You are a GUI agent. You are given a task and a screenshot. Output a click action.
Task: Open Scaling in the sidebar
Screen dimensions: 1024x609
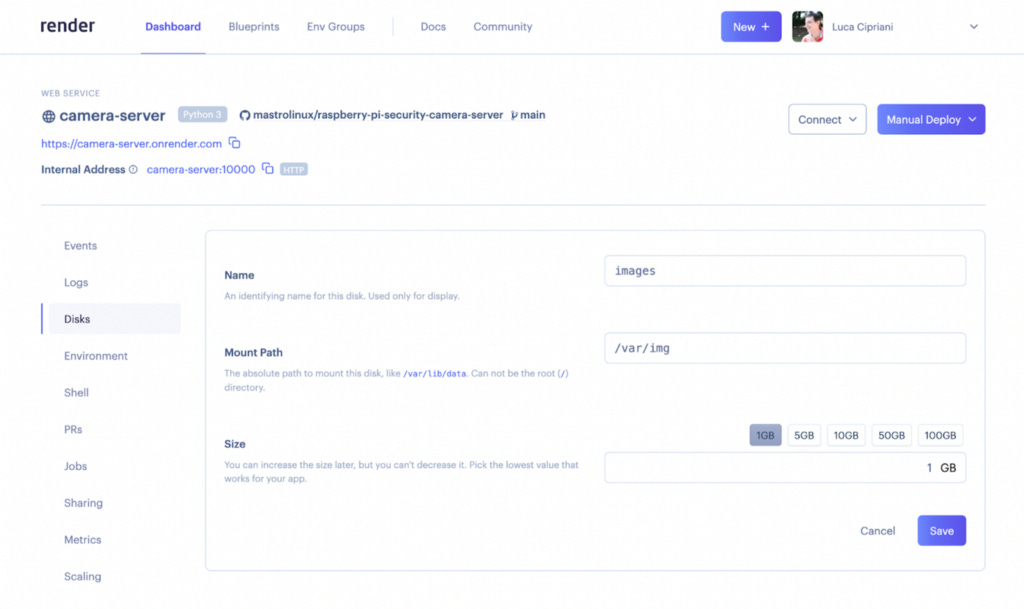(82, 576)
